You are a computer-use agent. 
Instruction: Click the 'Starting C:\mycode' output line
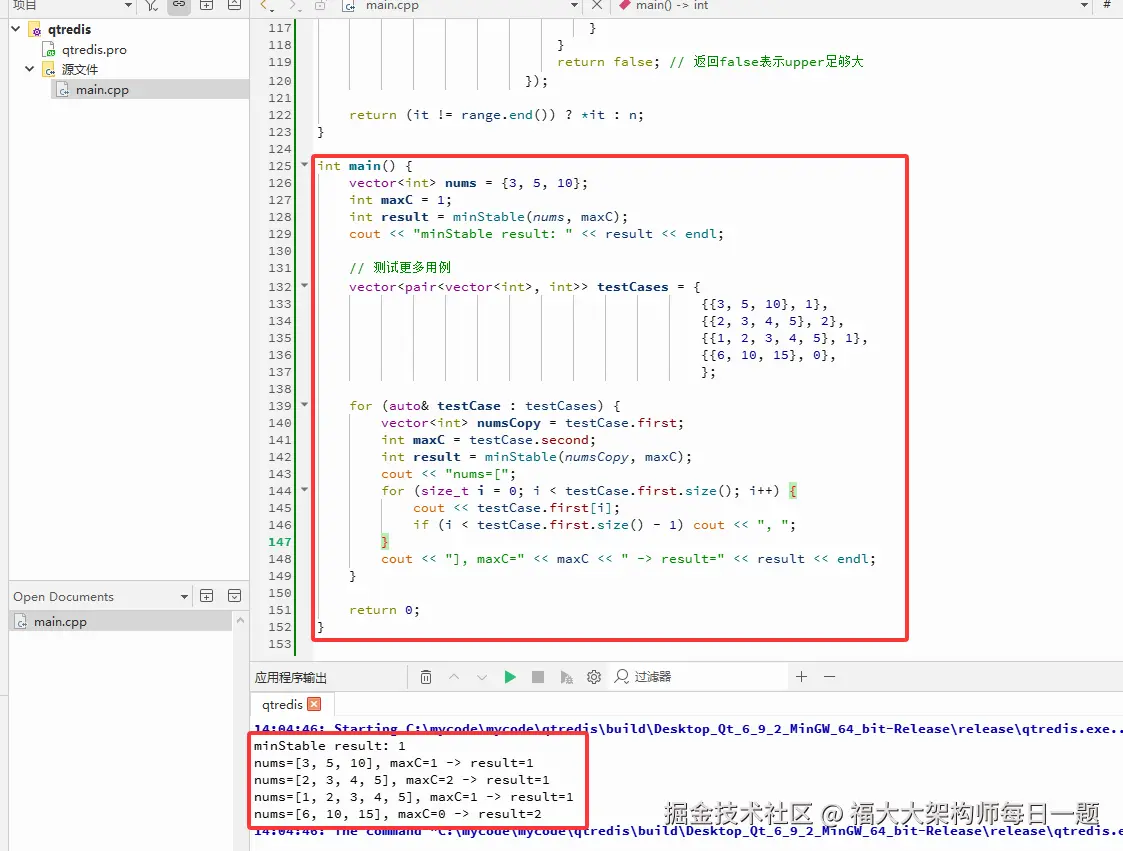[688, 727]
